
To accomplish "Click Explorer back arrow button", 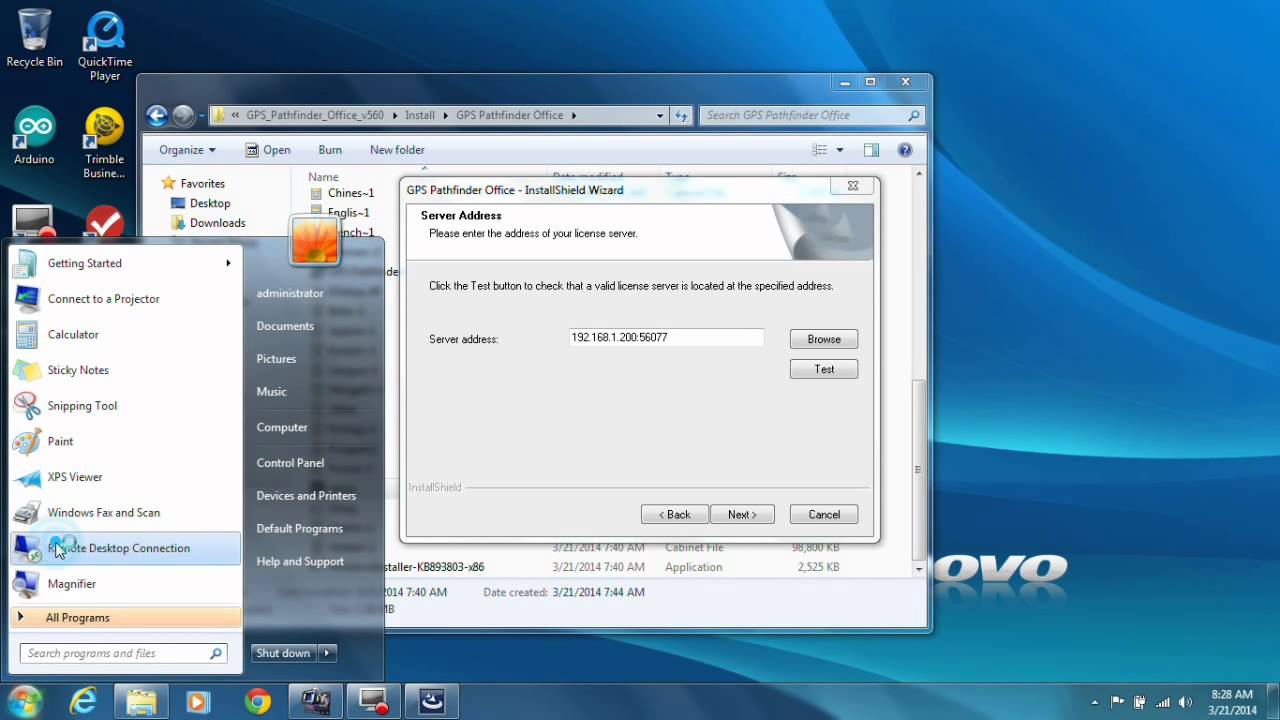I will pos(157,115).
